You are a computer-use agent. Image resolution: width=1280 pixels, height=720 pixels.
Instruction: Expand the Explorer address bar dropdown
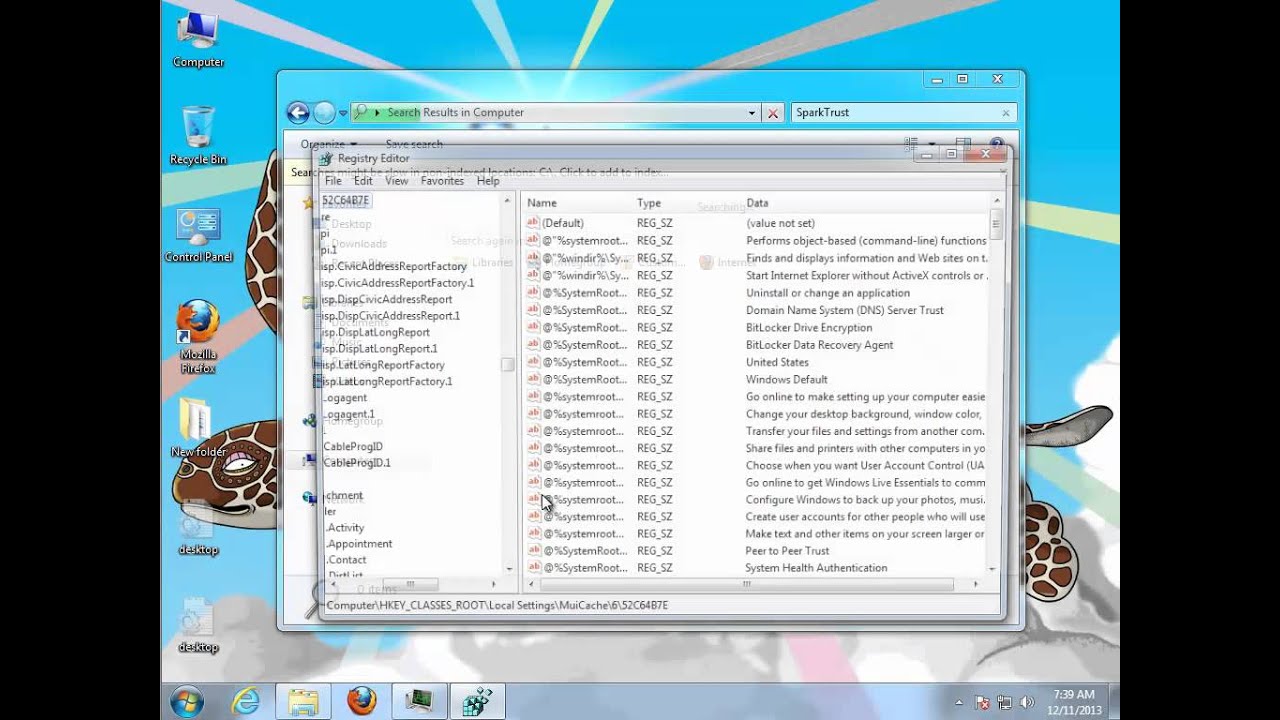752,113
